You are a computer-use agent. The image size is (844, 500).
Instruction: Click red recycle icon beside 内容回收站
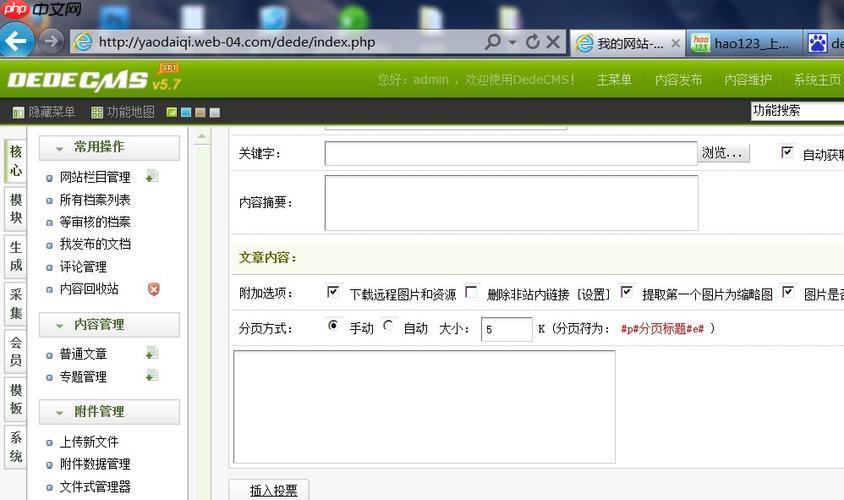(x=153, y=289)
